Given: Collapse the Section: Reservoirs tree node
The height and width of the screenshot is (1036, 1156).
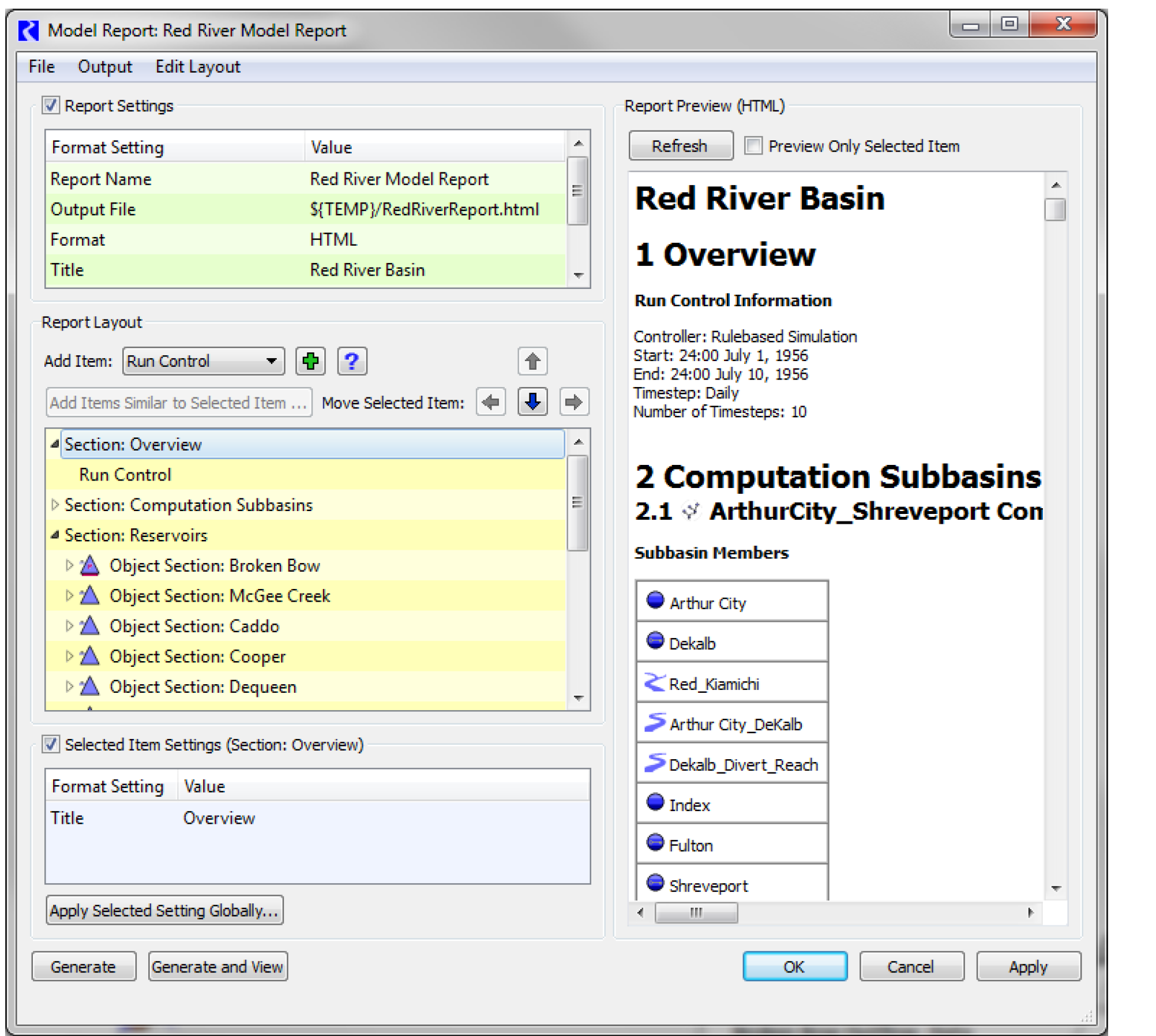Looking at the screenshot, I should coord(55,535).
